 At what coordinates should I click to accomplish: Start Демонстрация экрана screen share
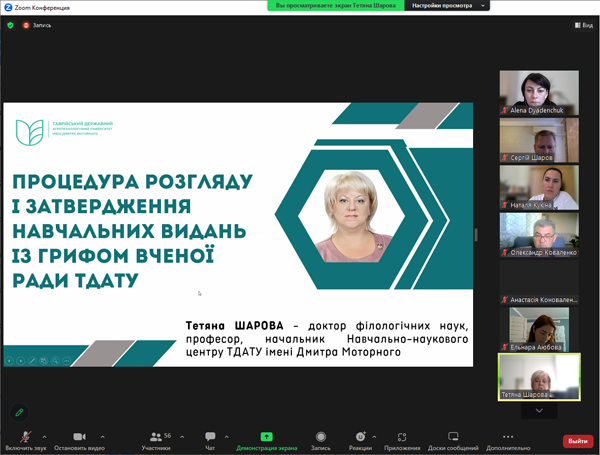[x=267, y=440]
